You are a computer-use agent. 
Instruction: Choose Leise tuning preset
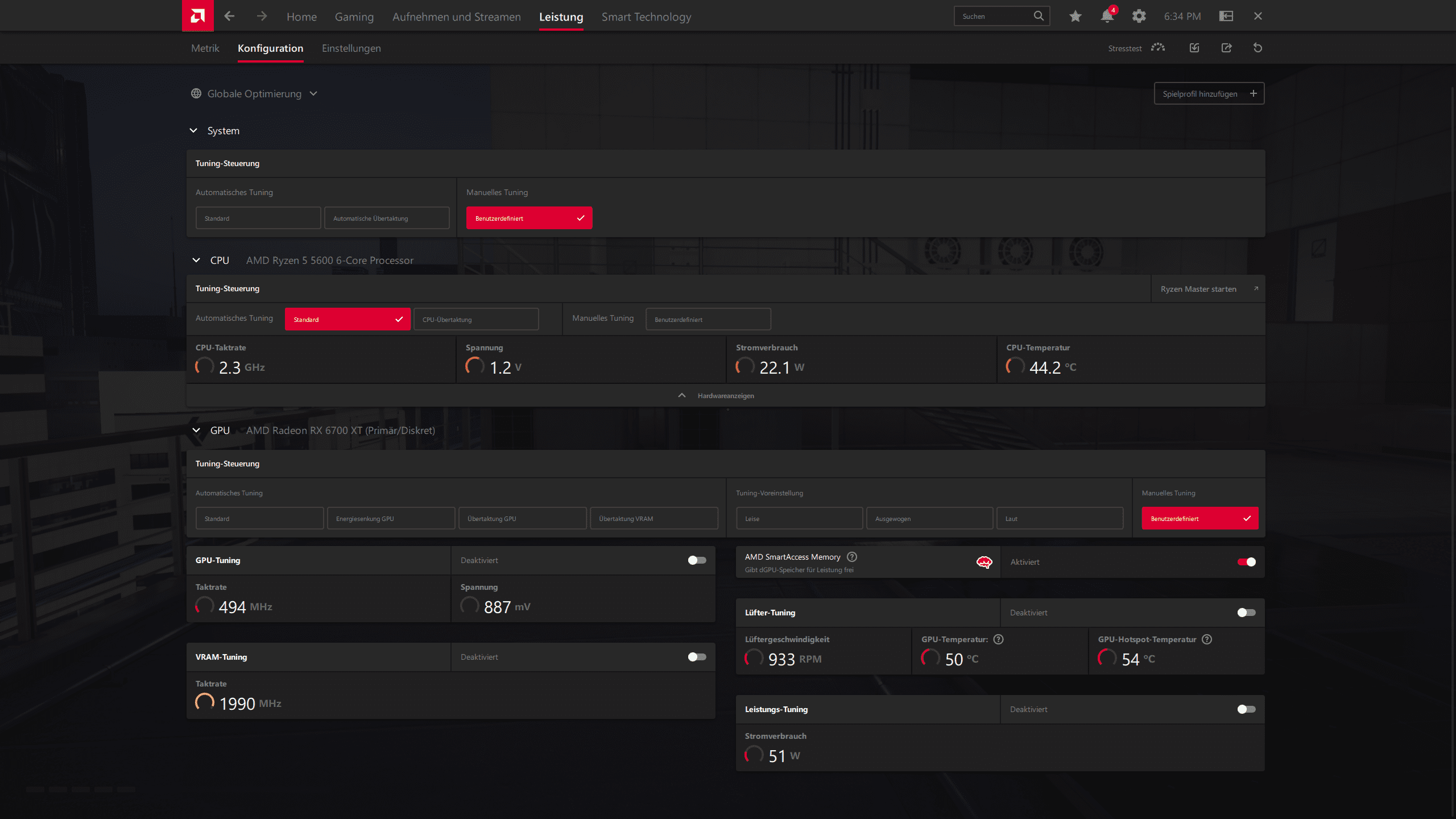[800, 519]
